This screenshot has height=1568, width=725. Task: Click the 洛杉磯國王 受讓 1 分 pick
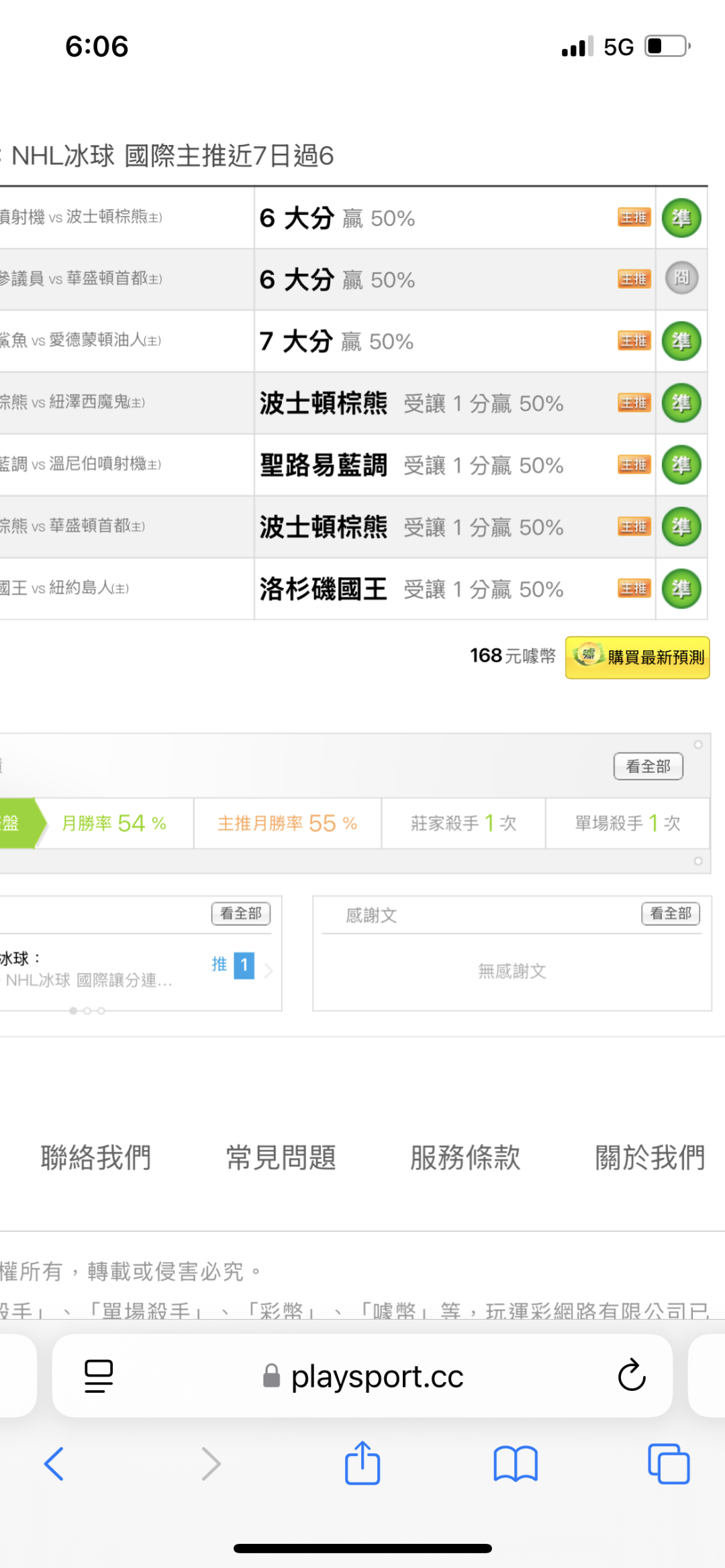(x=412, y=589)
